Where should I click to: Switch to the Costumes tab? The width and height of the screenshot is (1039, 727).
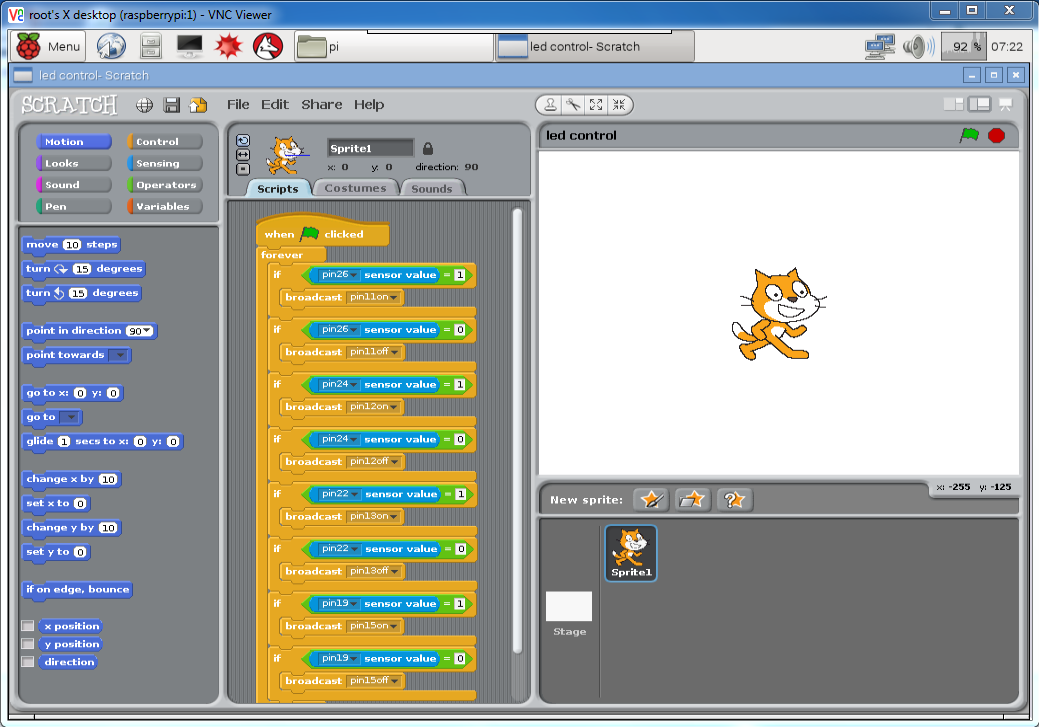355,188
